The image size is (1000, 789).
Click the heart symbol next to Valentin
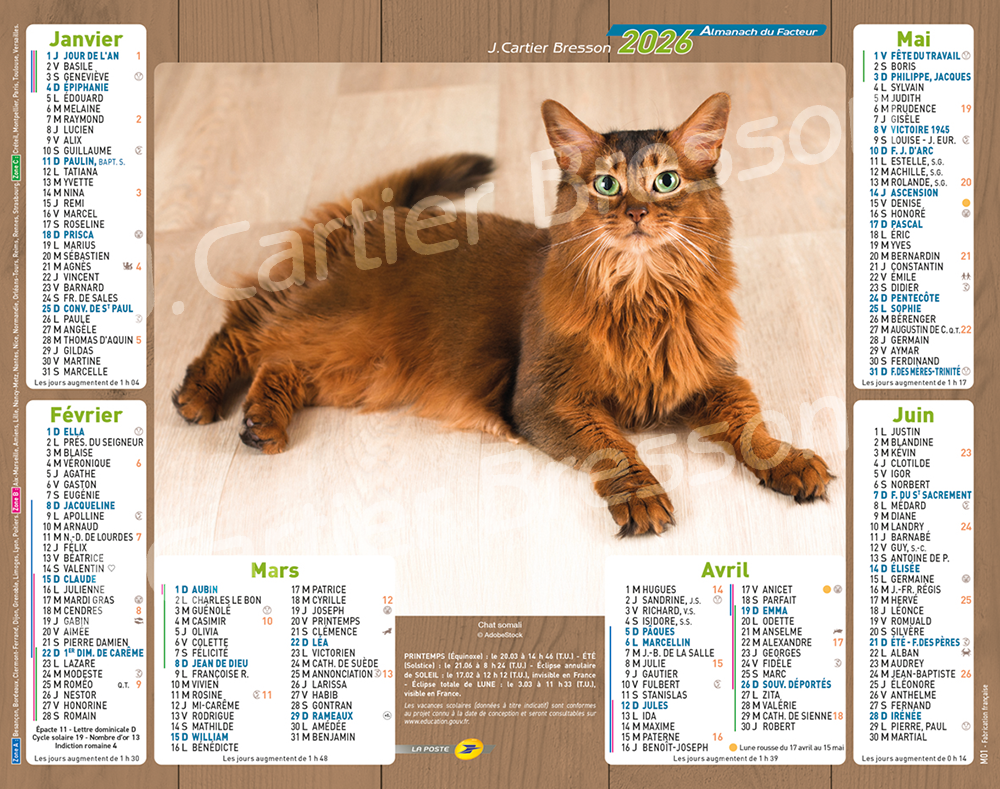112,569
